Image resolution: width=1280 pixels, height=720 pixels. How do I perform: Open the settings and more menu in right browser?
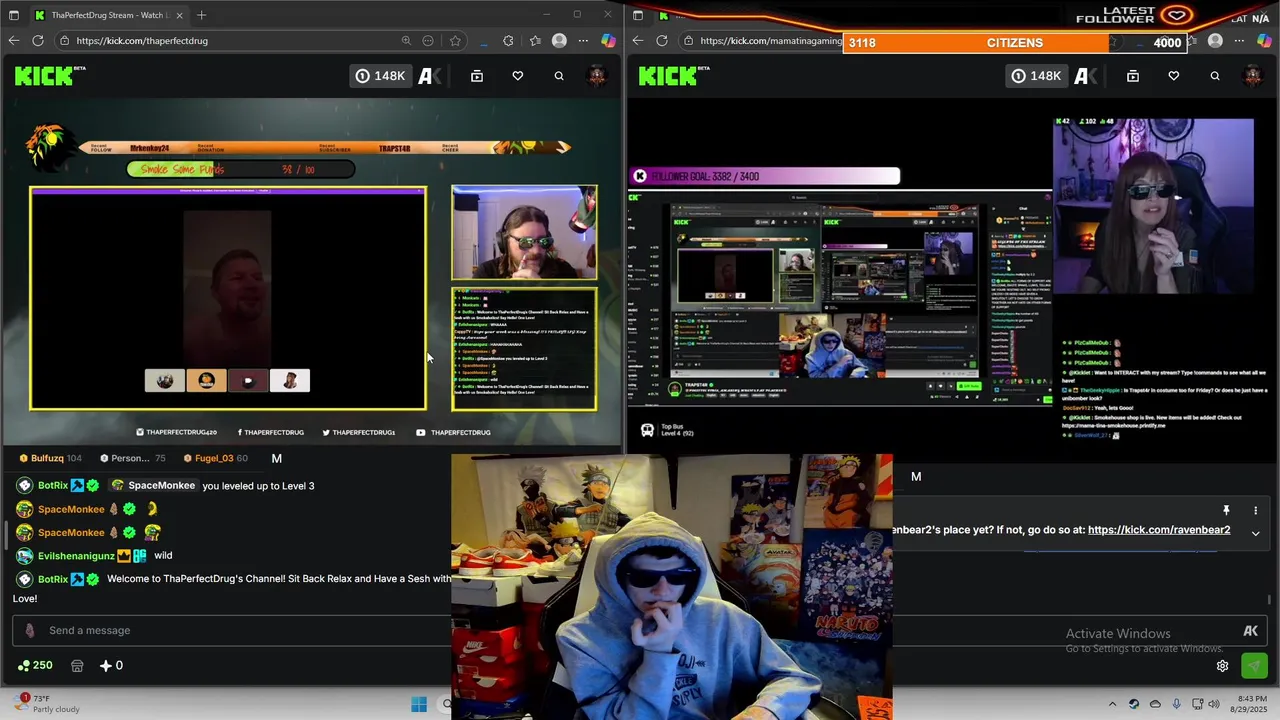[x=1239, y=41]
